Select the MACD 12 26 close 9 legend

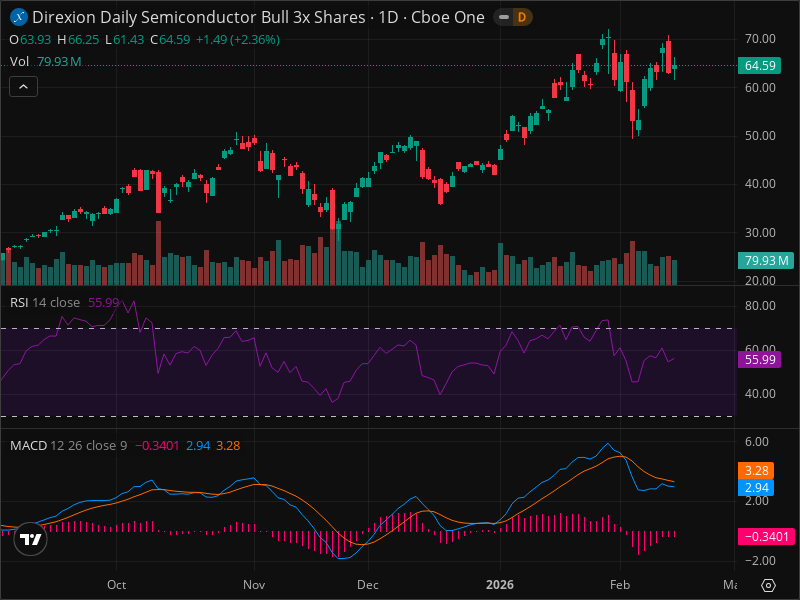point(68,445)
